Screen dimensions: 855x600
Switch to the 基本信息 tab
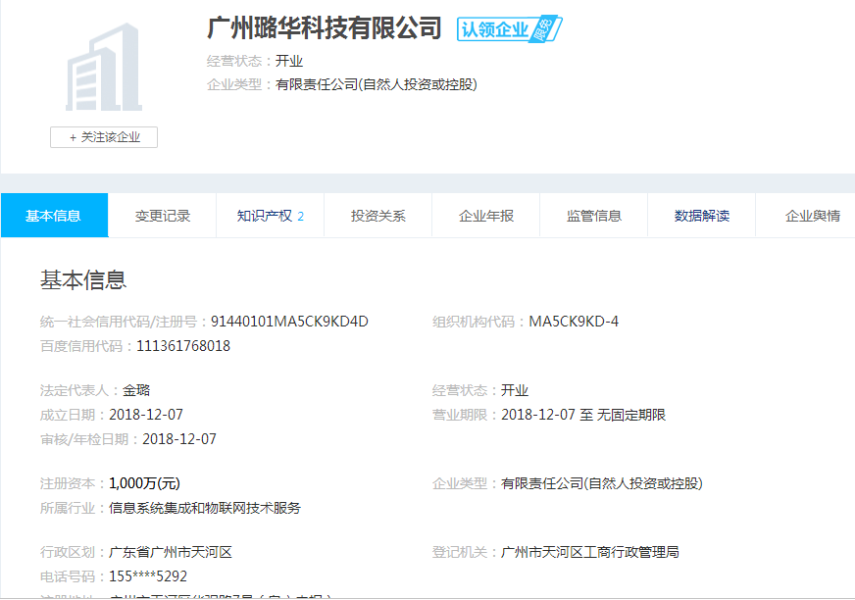54,216
